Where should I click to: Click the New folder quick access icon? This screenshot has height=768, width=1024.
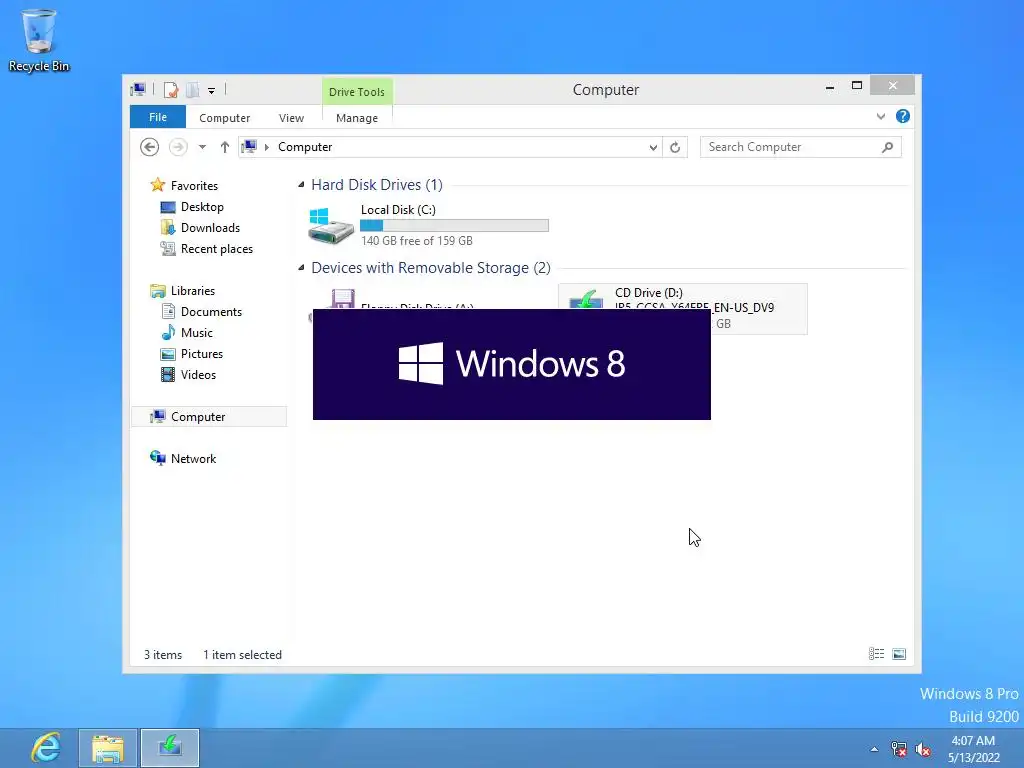click(x=193, y=90)
